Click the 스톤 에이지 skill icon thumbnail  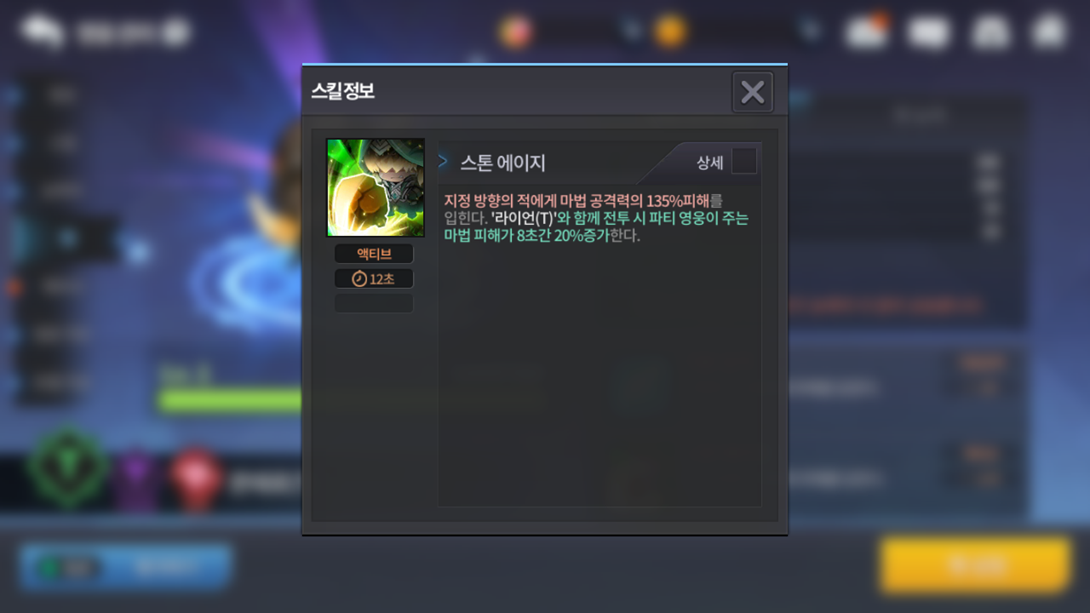pyautogui.click(x=375, y=188)
